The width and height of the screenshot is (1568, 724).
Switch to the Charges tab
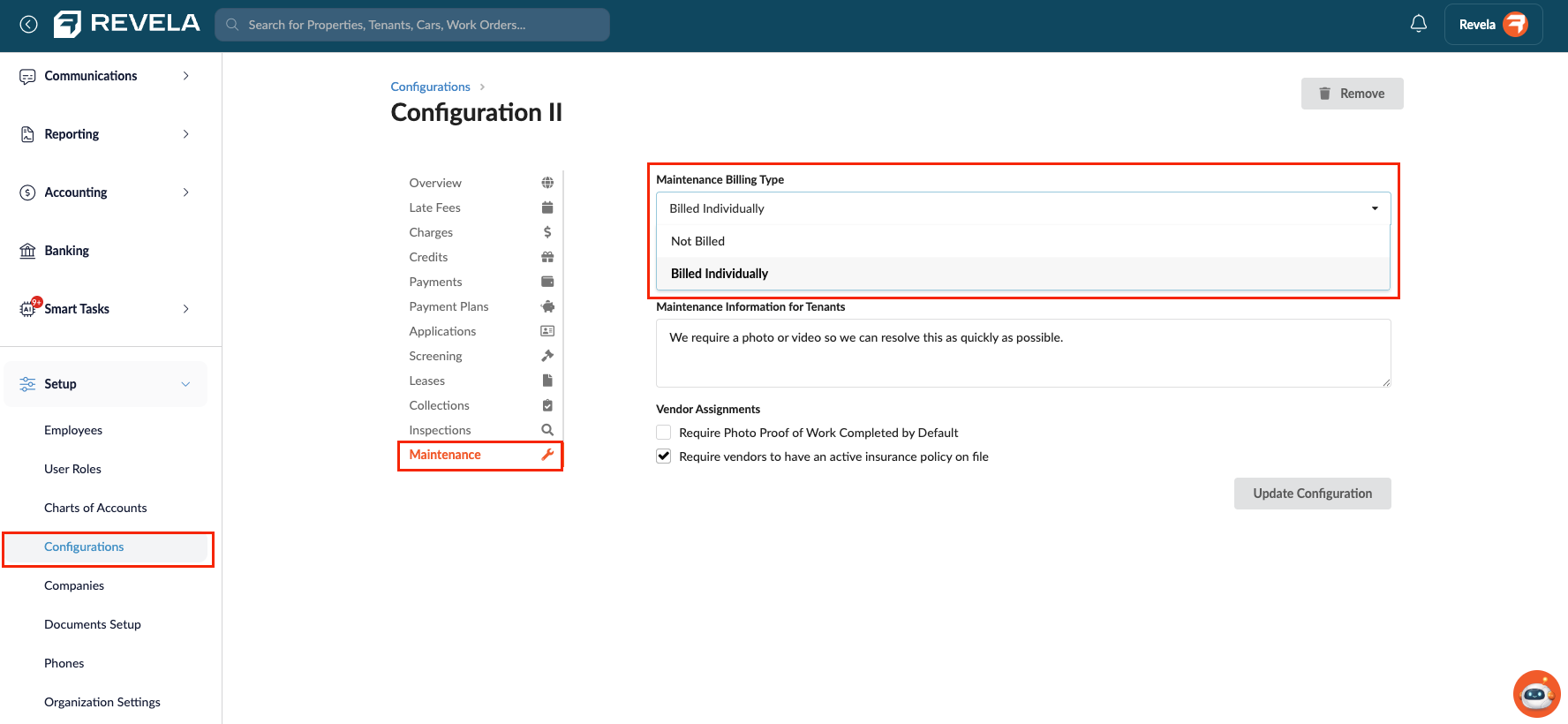(431, 232)
